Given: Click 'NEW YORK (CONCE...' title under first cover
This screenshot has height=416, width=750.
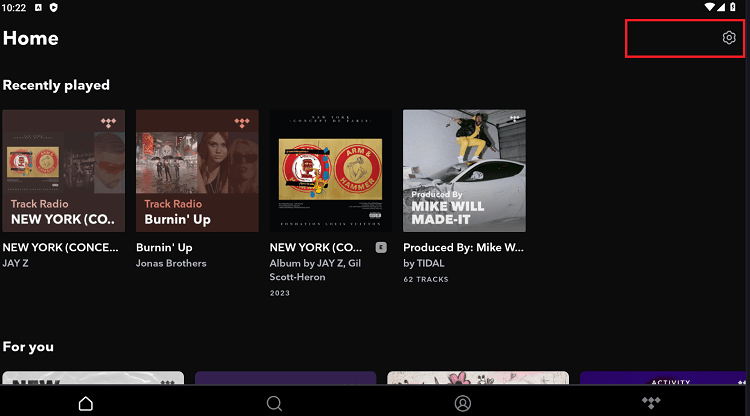Looking at the screenshot, I should click(60, 247).
